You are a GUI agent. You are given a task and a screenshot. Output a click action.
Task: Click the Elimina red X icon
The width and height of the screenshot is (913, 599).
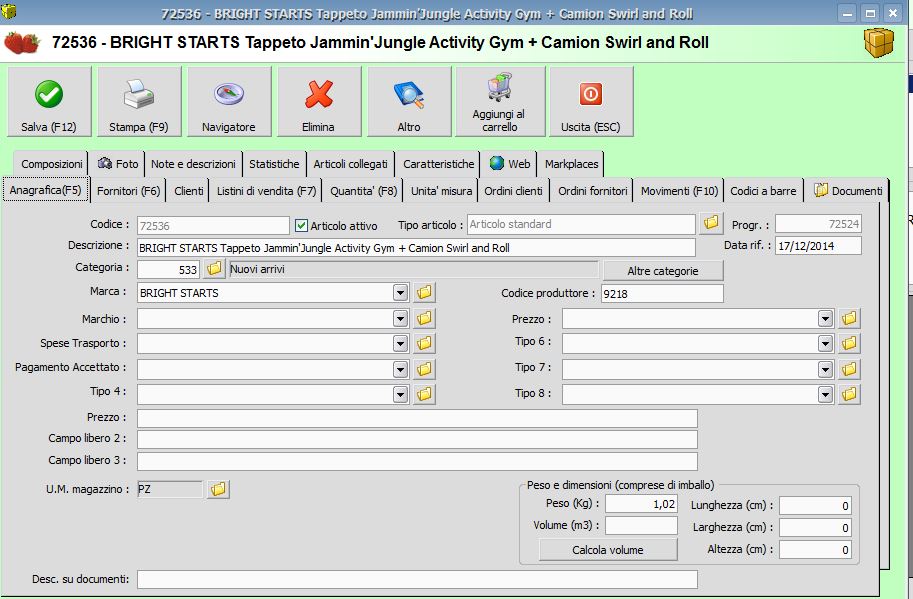(x=318, y=95)
